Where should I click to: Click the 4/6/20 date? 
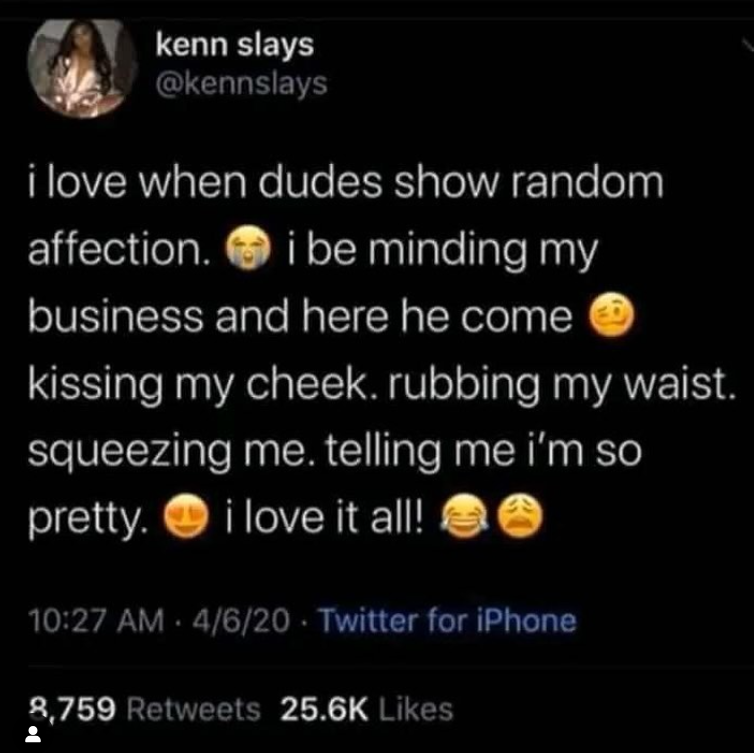point(241,620)
